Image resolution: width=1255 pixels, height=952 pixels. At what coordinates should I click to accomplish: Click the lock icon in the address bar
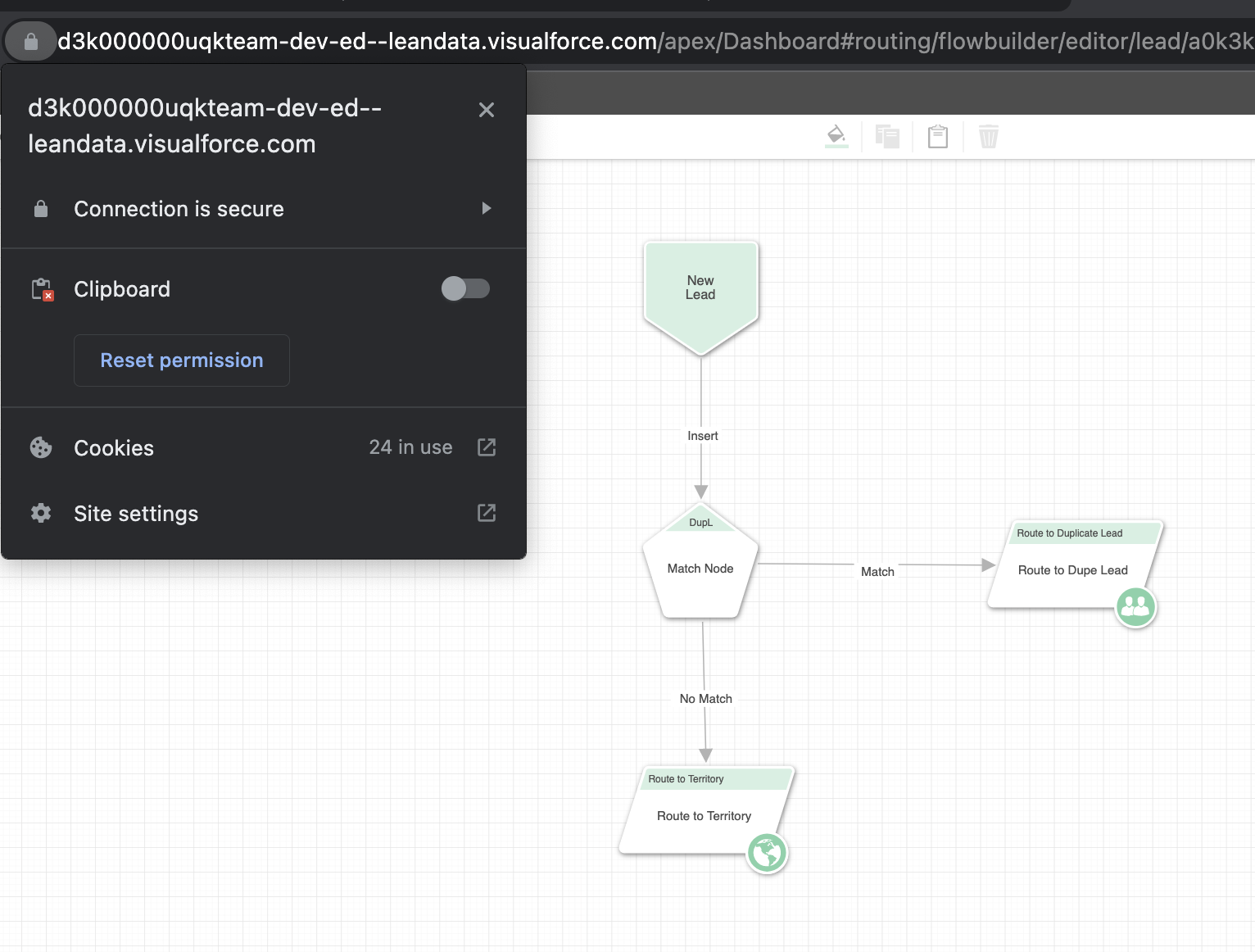(x=31, y=41)
